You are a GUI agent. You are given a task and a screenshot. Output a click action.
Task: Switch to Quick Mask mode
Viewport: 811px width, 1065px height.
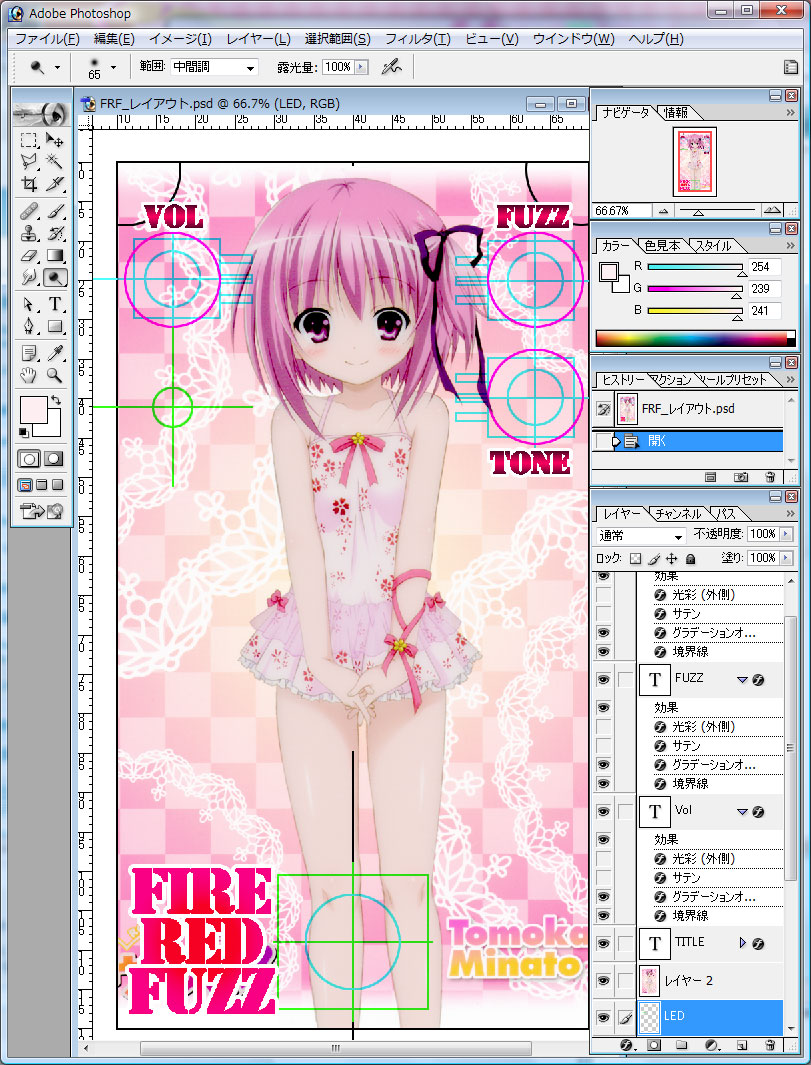(53, 459)
